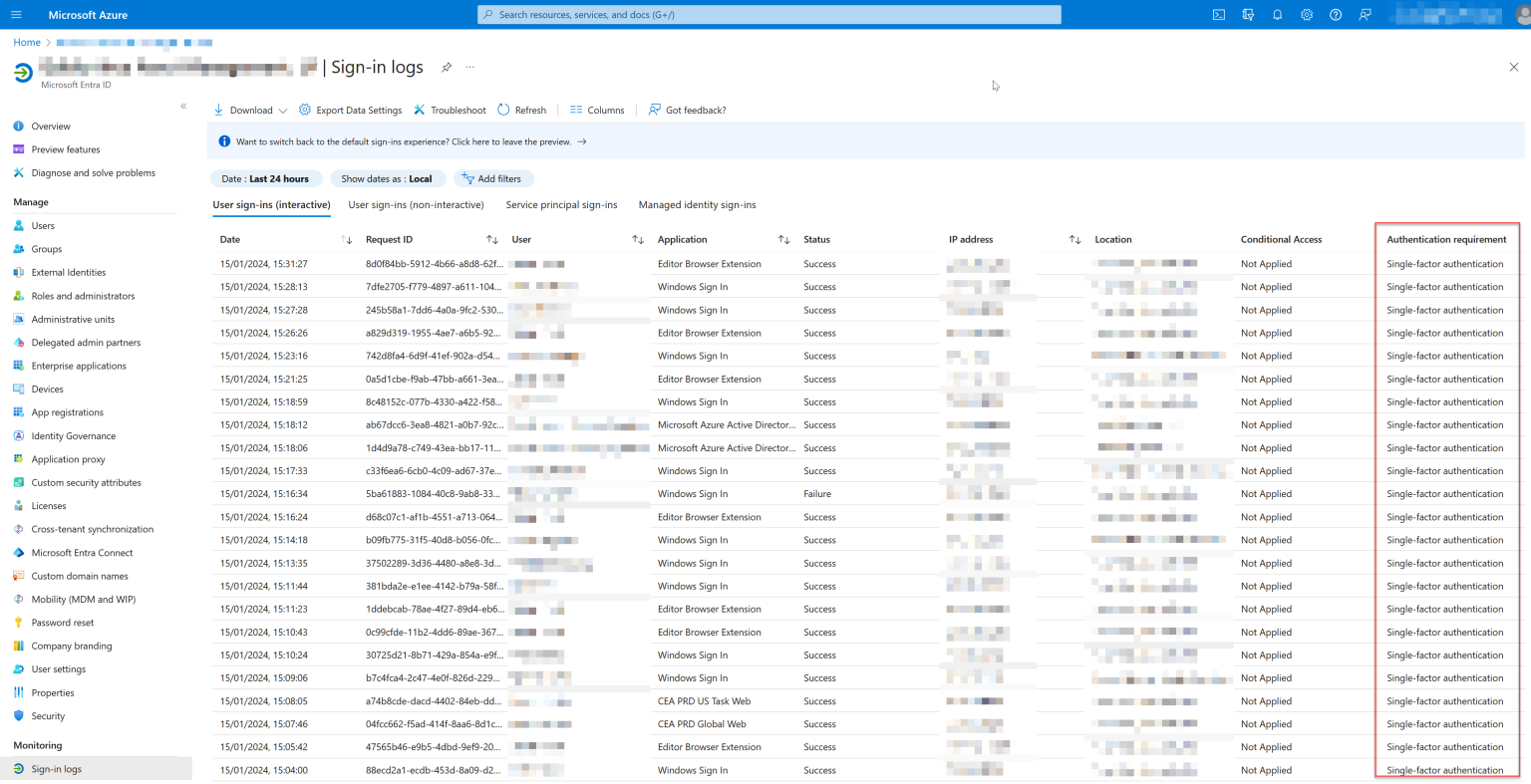Launch Troubleshoot from the toolbar
The image size is (1531, 784).
[x=450, y=110]
